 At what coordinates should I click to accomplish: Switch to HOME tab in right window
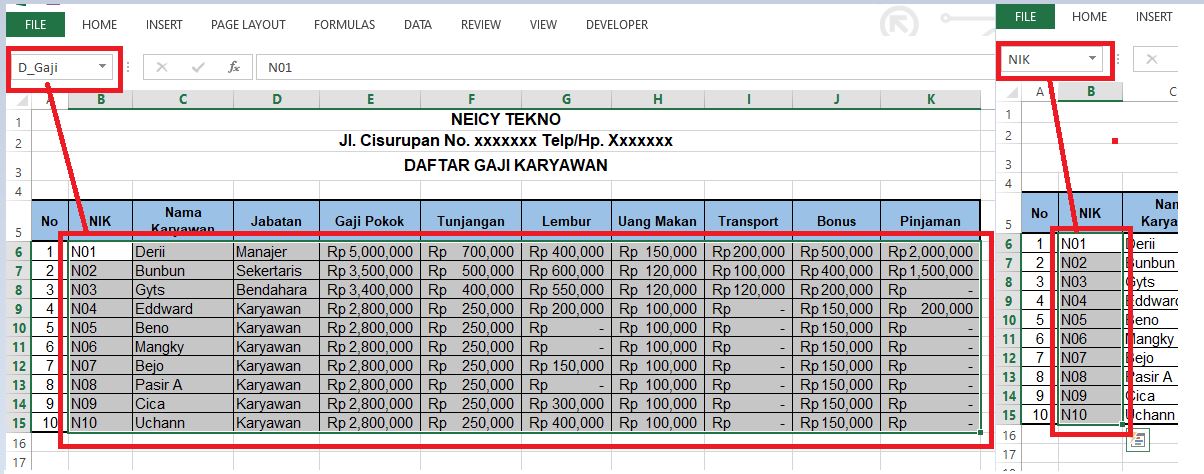(1089, 17)
